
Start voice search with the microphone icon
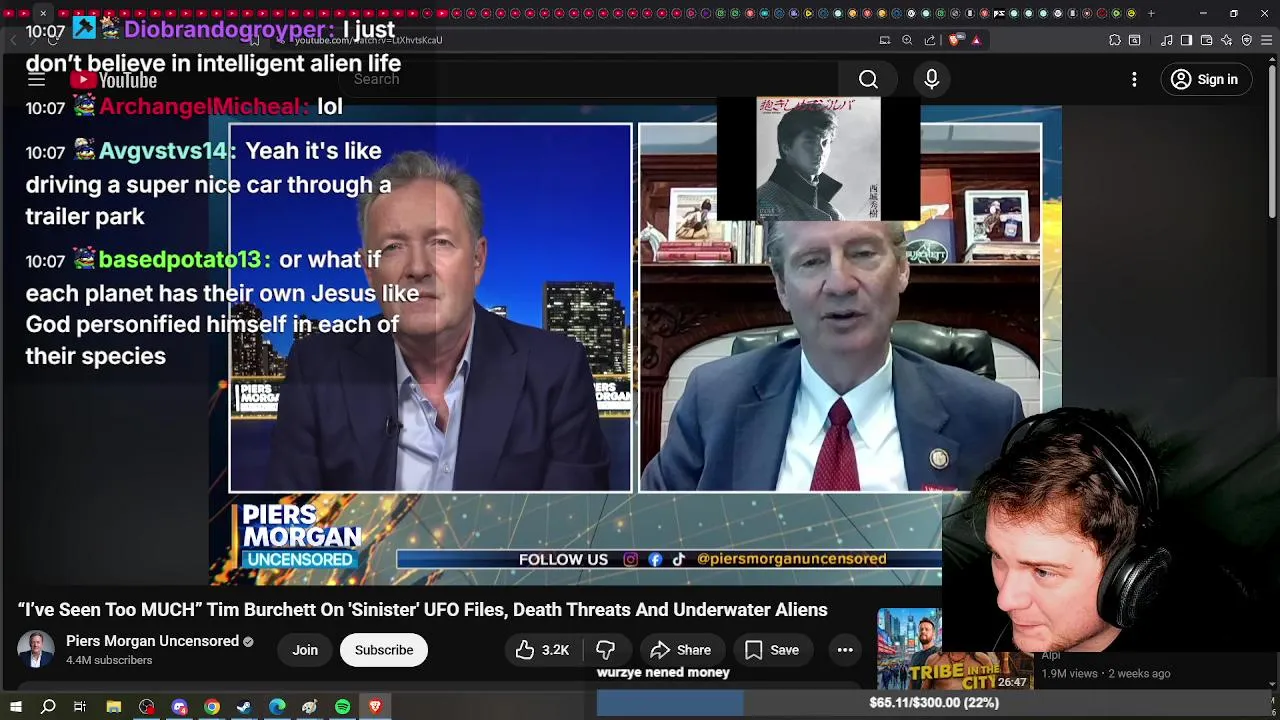tap(931, 80)
